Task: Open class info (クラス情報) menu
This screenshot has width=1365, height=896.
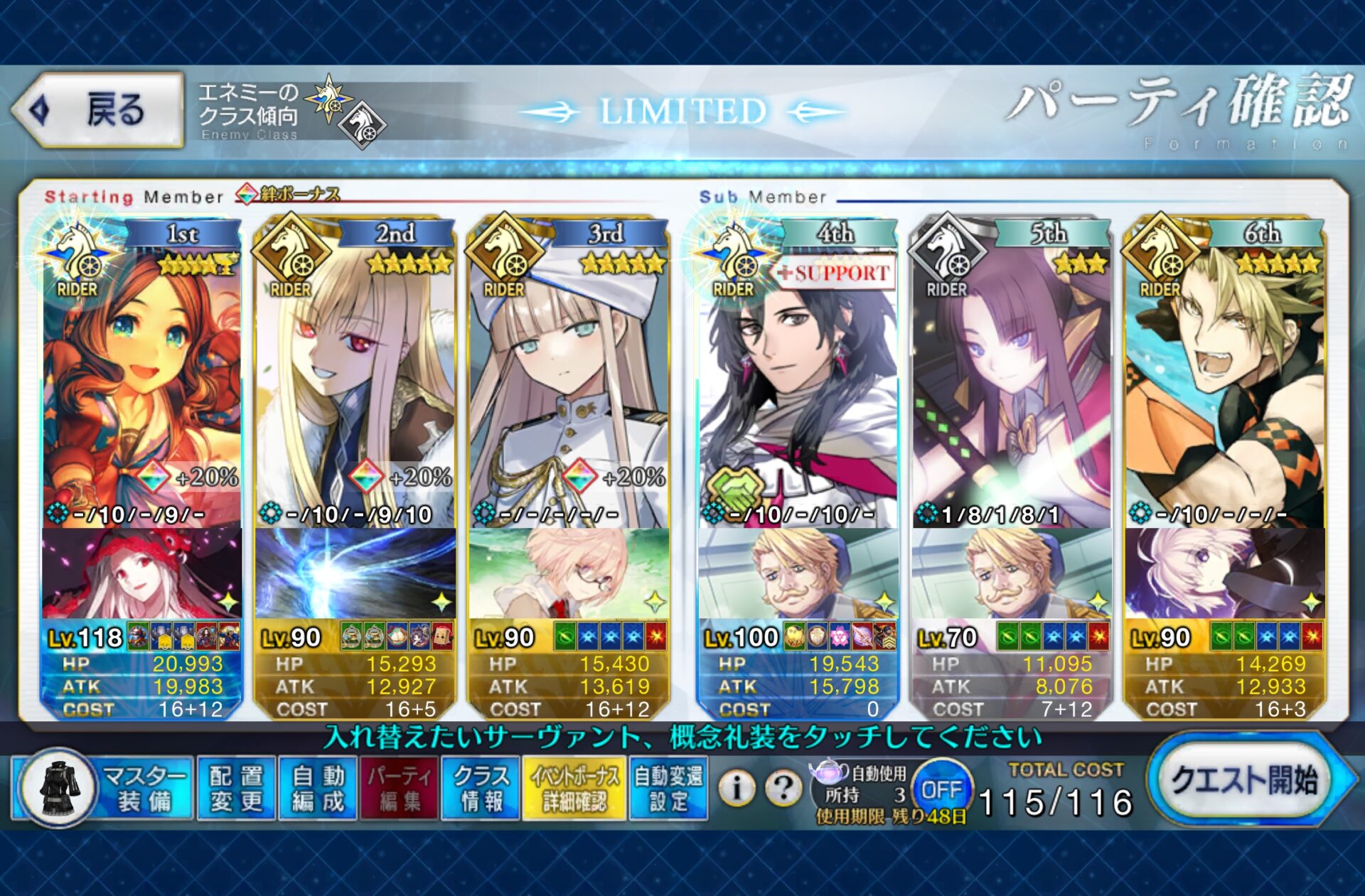Action: coord(481,788)
